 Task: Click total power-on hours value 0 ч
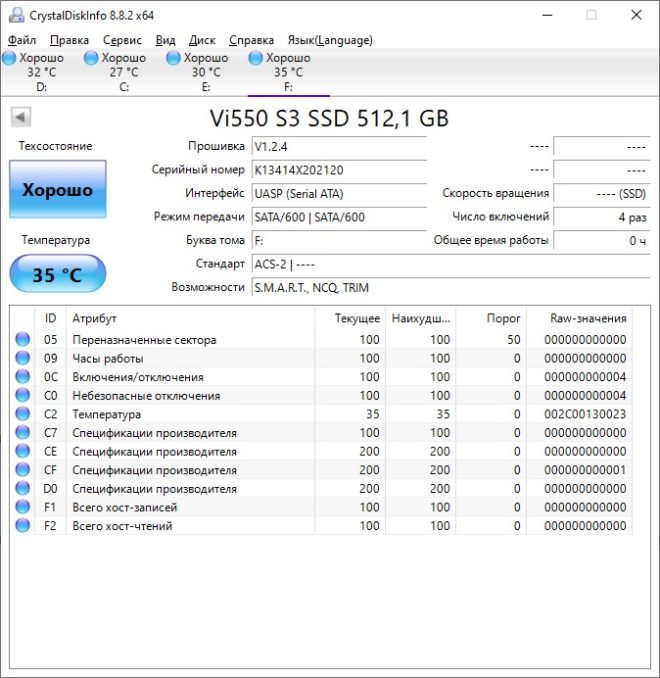tap(602, 240)
